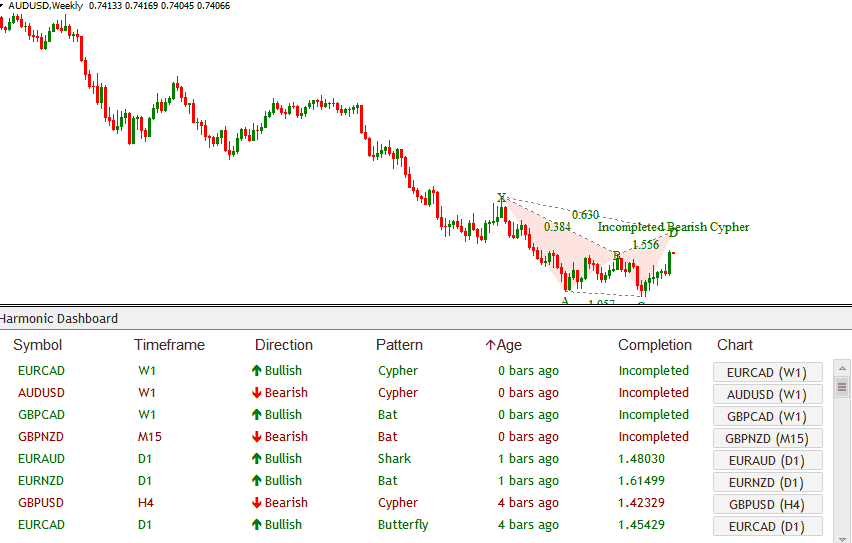Click the bearish arrow icon in the GBPUSD row

pyautogui.click(x=256, y=503)
